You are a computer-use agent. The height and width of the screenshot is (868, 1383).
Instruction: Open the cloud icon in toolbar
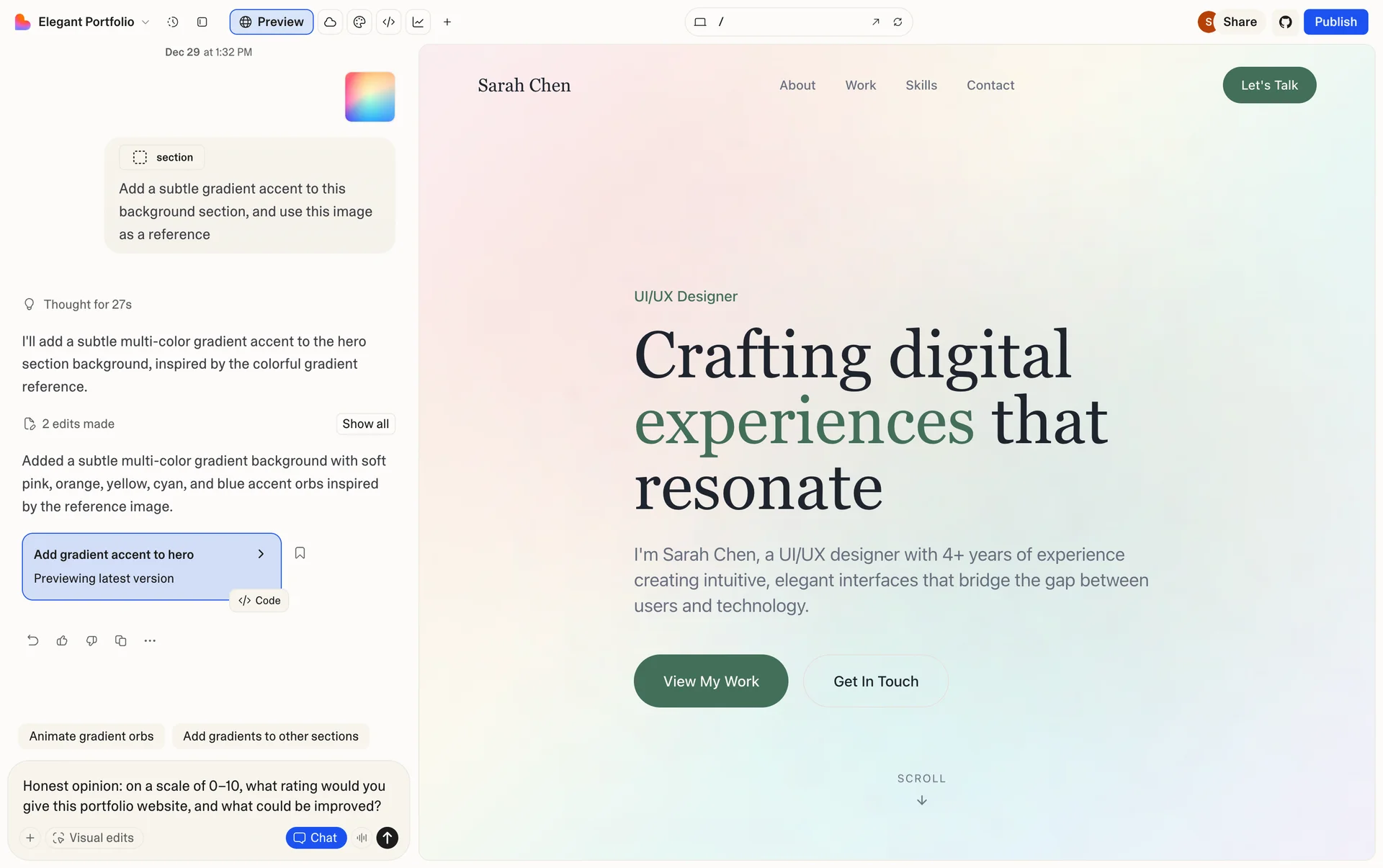pos(330,22)
